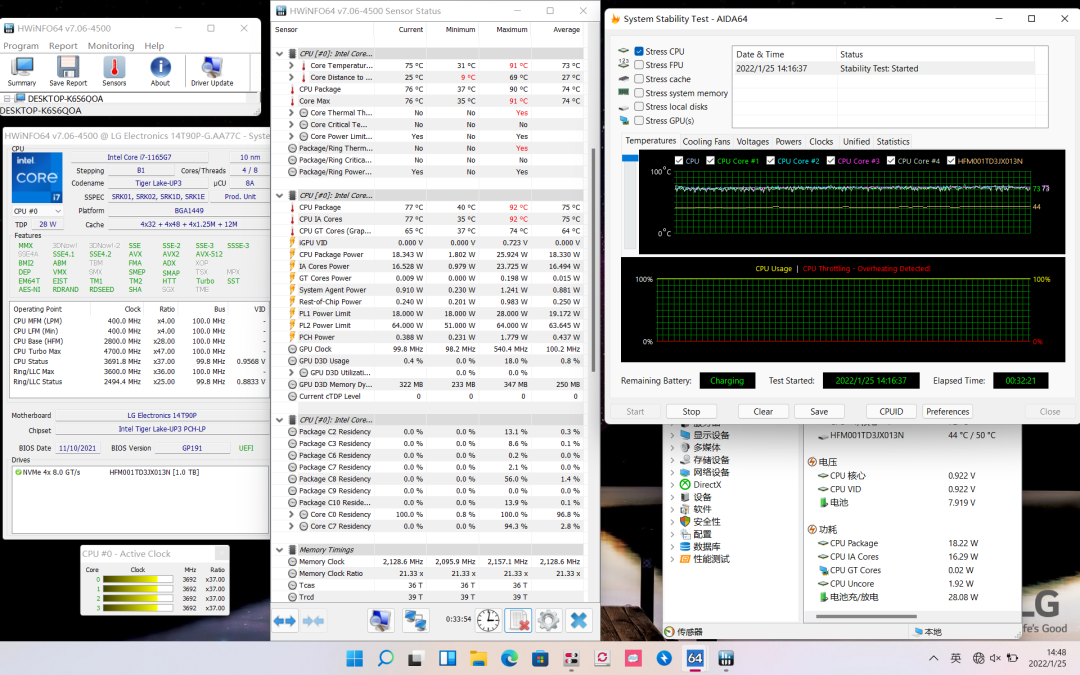Open the Monitoring menu
This screenshot has height=675, width=1080.
(111, 46)
